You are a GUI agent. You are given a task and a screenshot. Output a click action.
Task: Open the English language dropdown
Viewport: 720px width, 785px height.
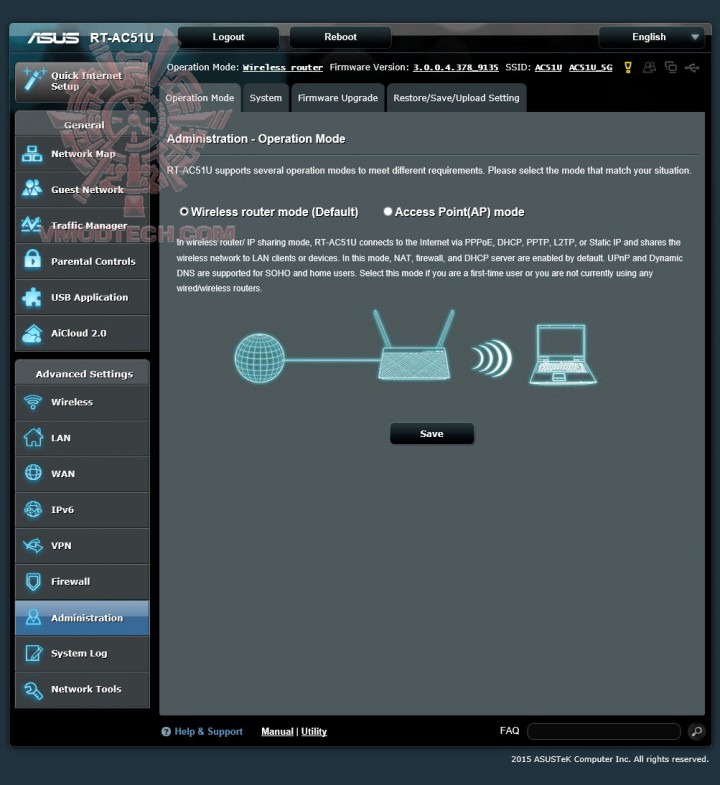(x=652, y=37)
